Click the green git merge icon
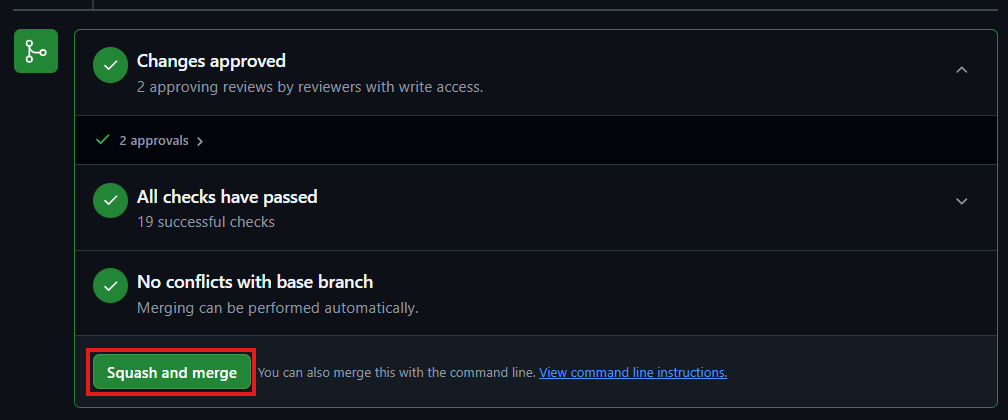Image resolution: width=1008 pixels, height=420 pixels. 36,51
